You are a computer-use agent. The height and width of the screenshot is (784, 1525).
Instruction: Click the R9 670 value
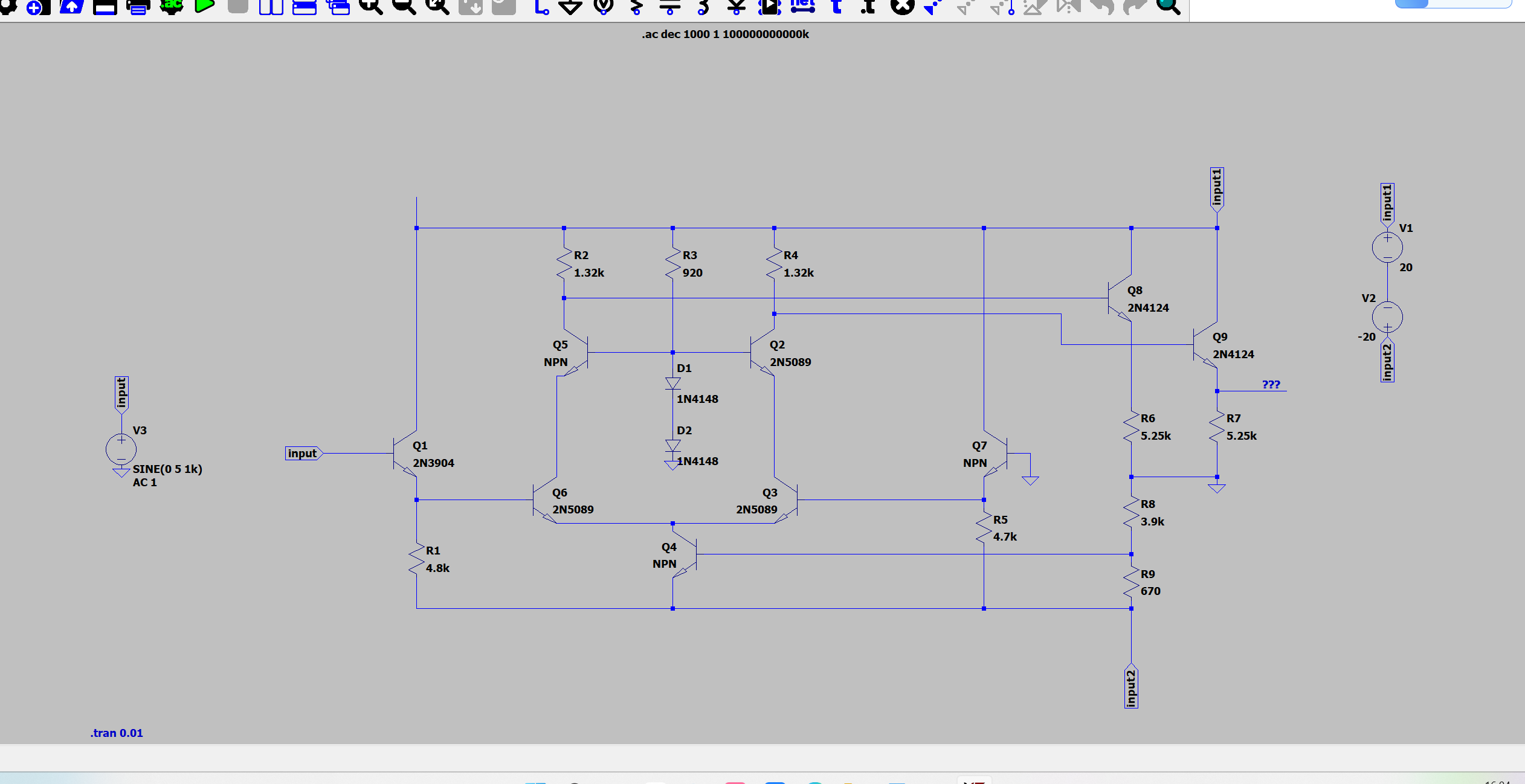click(1150, 591)
